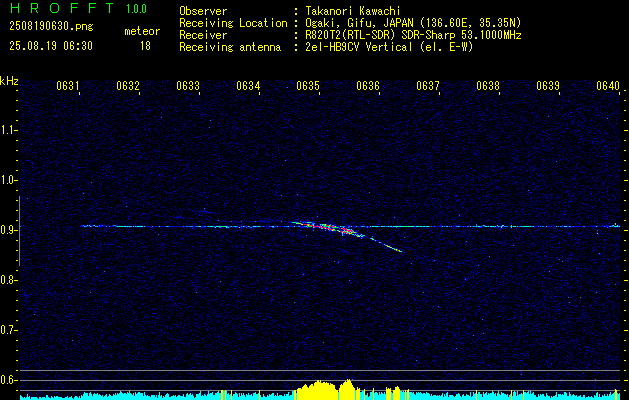
Task: Click the Observer label
Action: [203, 11]
